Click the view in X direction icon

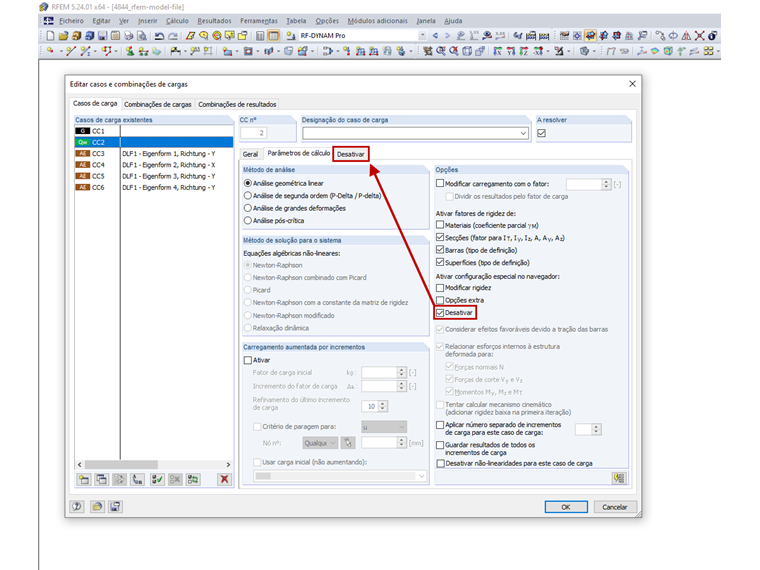click(497, 51)
